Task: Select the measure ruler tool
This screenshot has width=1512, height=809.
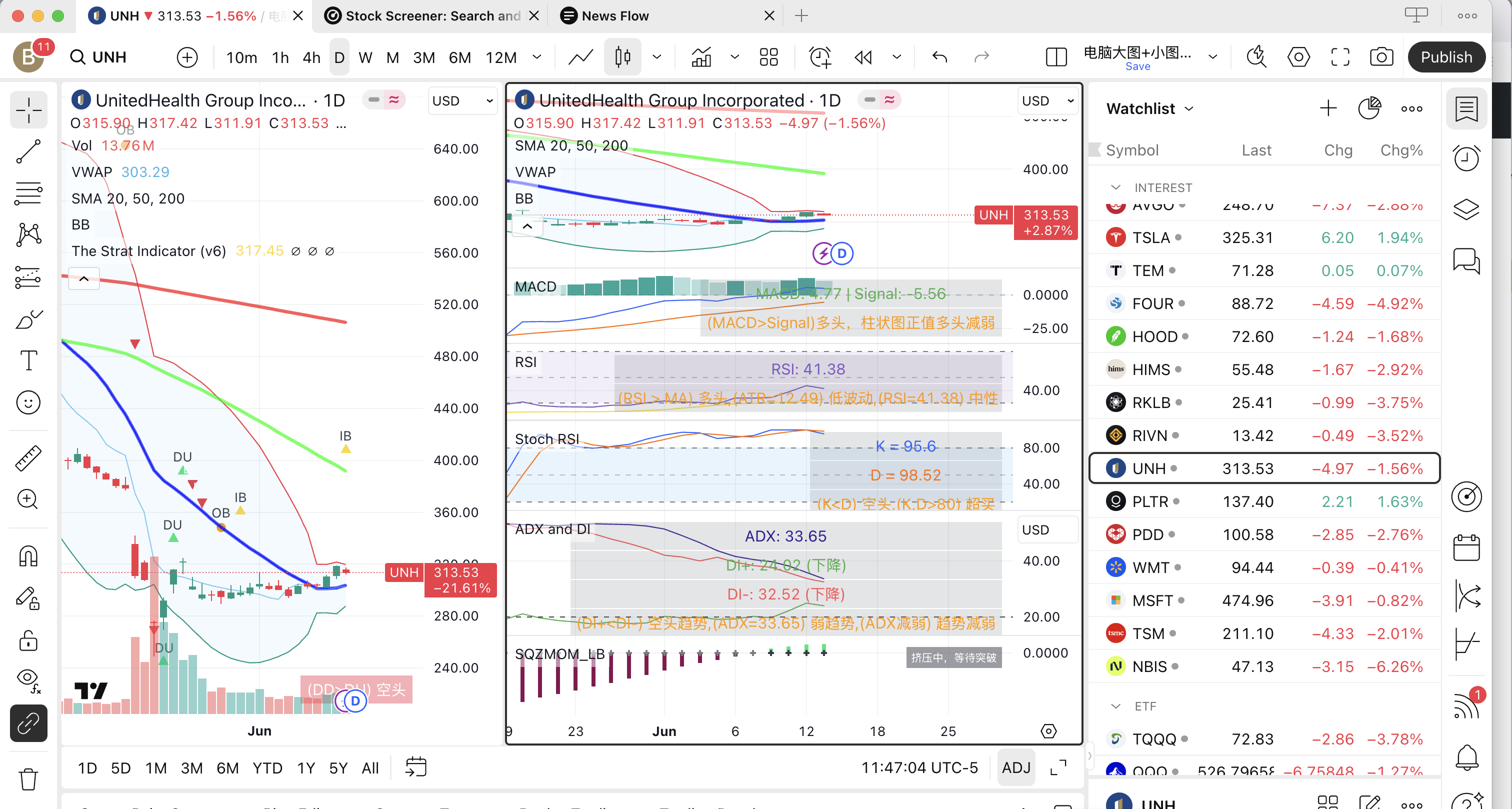Action: (x=28, y=458)
